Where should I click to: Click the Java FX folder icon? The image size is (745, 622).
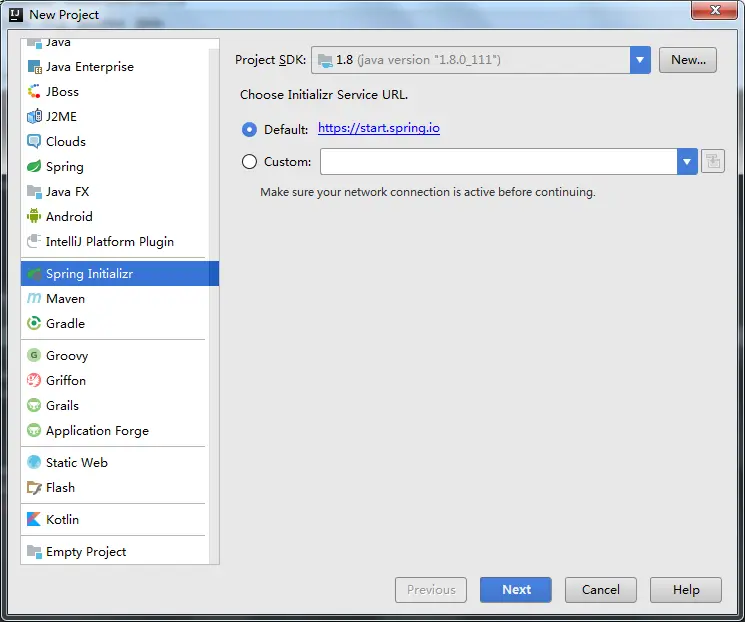pyautogui.click(x=34, y=191)
